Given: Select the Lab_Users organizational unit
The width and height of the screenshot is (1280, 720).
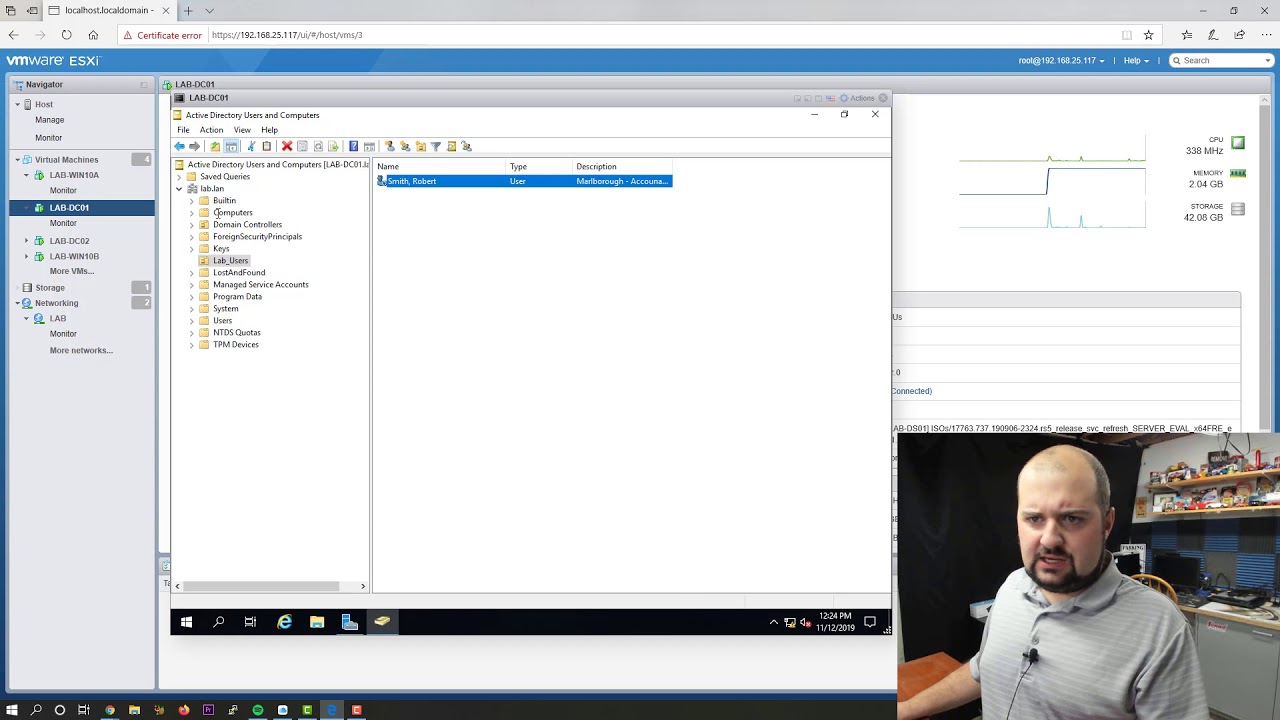Looking at the screenshot, I should click(230, 261).
